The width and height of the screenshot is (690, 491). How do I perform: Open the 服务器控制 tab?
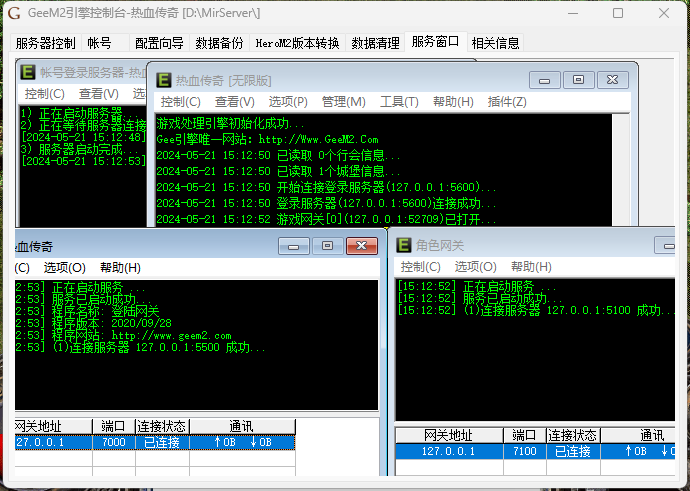coord(45,43)
